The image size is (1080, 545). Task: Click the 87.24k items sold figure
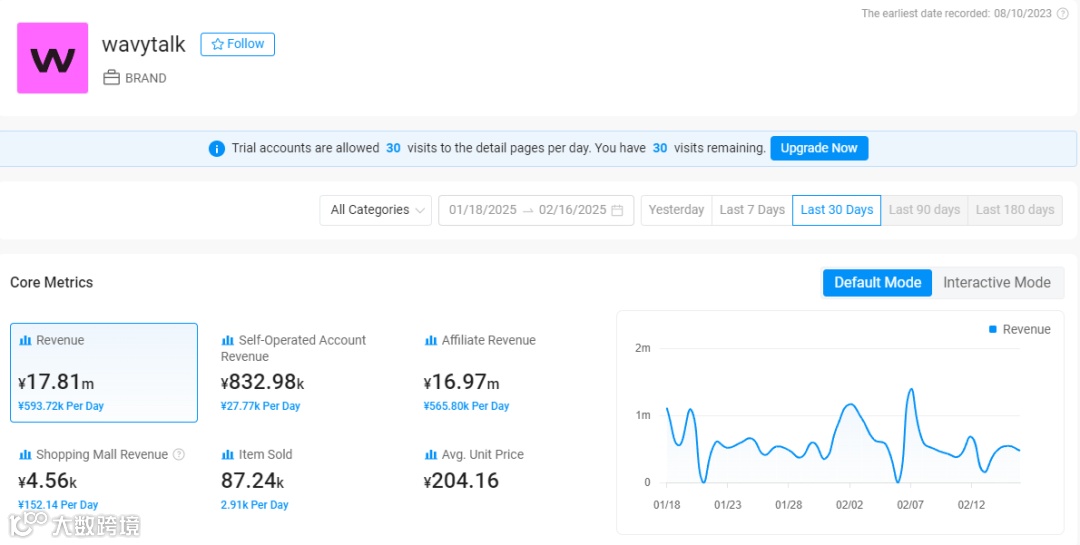[252, 480]
